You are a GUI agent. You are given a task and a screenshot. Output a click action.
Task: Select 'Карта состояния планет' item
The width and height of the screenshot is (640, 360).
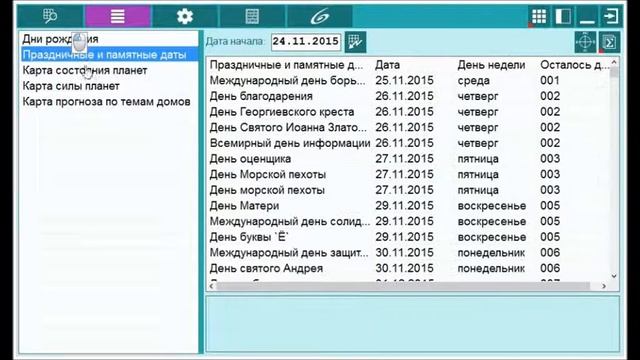pos(109,70)
